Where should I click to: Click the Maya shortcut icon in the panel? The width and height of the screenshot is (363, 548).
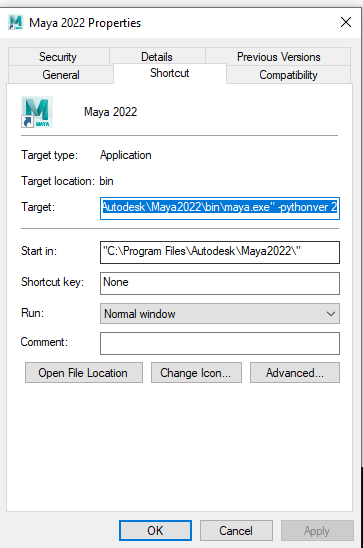(37, 112)
